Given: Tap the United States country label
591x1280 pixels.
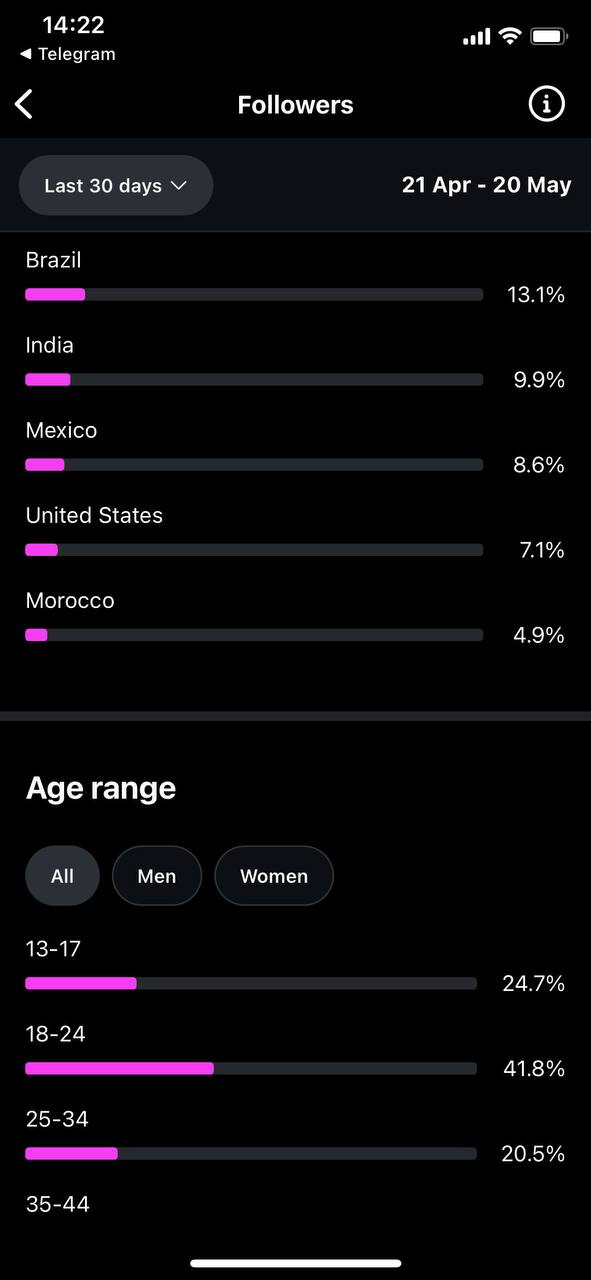Looking at the screenshot, I should pos(94,515).
